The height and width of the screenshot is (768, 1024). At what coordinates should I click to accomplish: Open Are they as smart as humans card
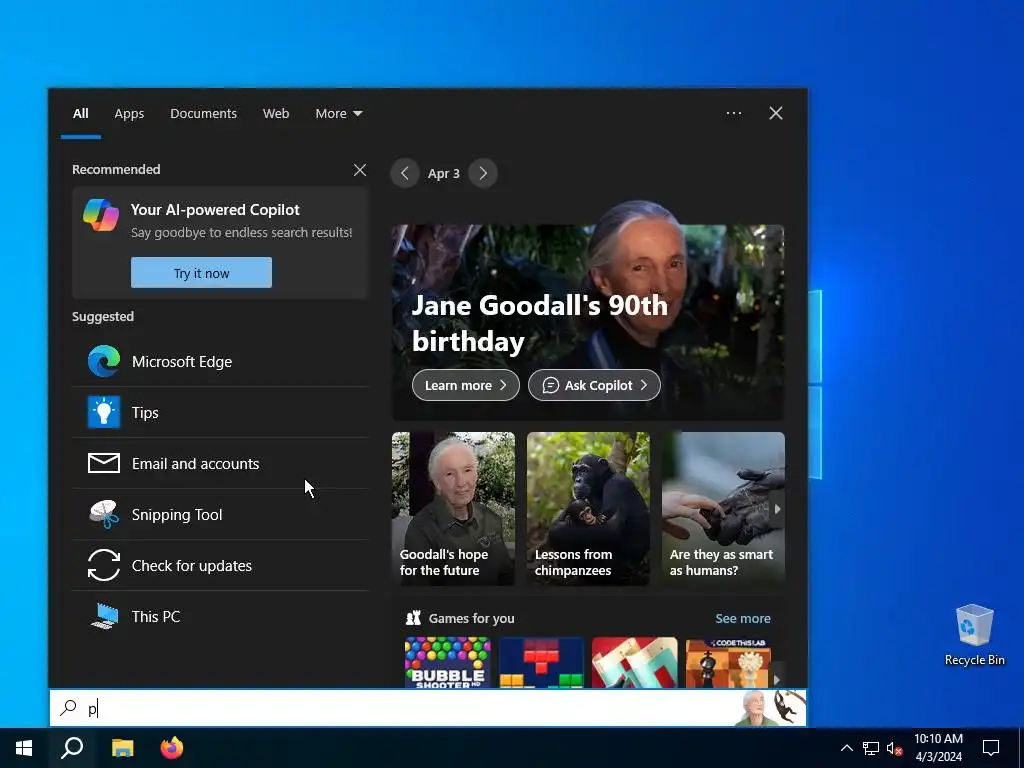(x=724, y=508)
